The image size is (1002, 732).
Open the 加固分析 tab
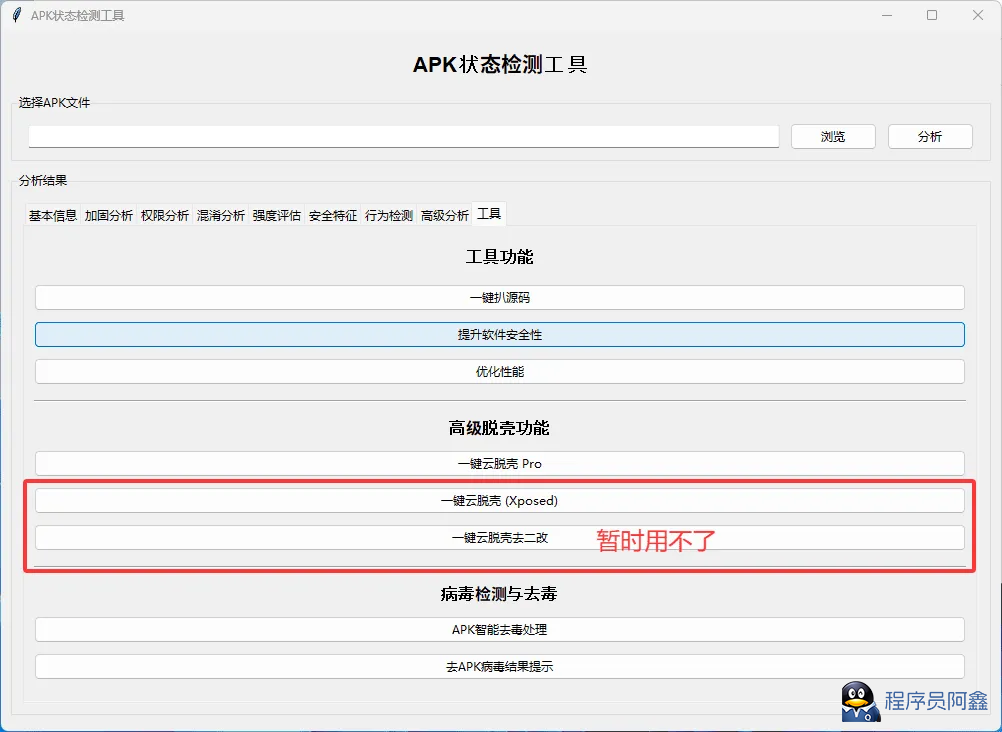pos(108,215)
